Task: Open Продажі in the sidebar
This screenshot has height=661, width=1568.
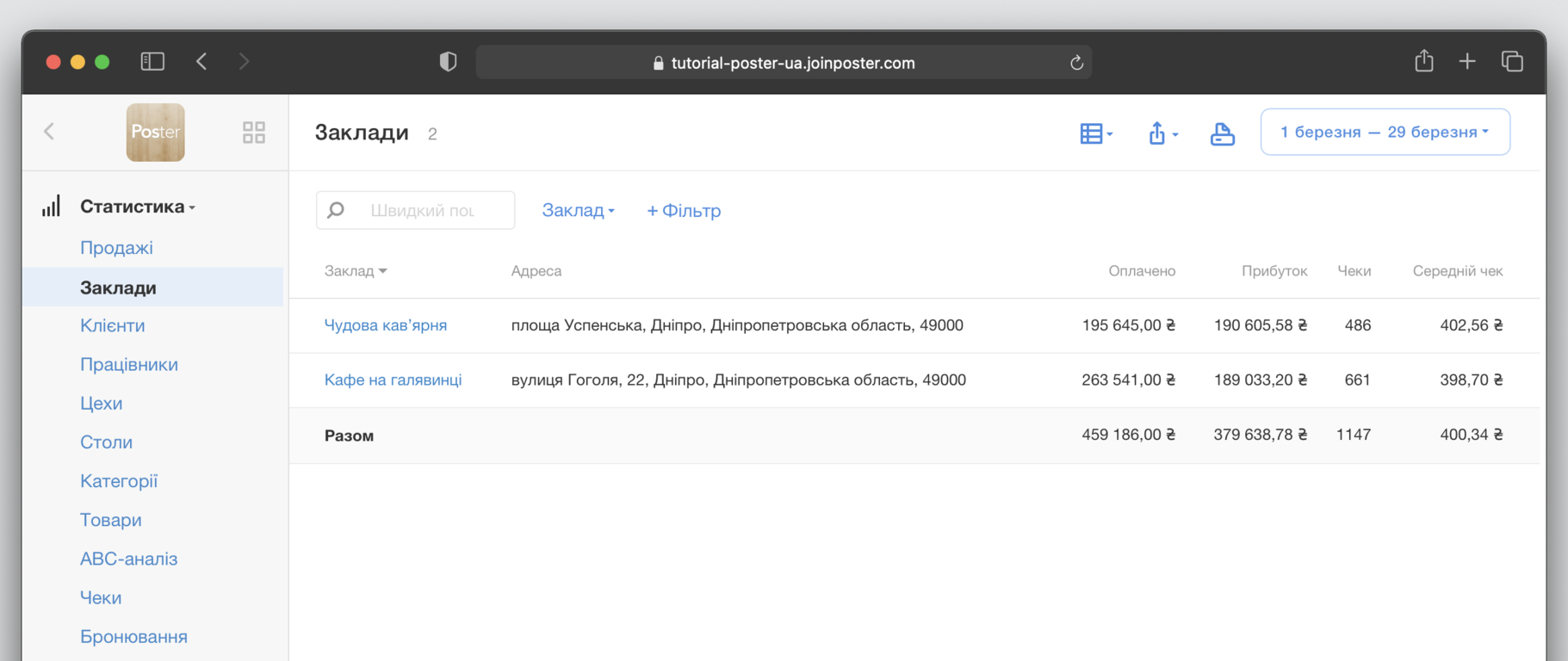Action: [x=116, y=248]
